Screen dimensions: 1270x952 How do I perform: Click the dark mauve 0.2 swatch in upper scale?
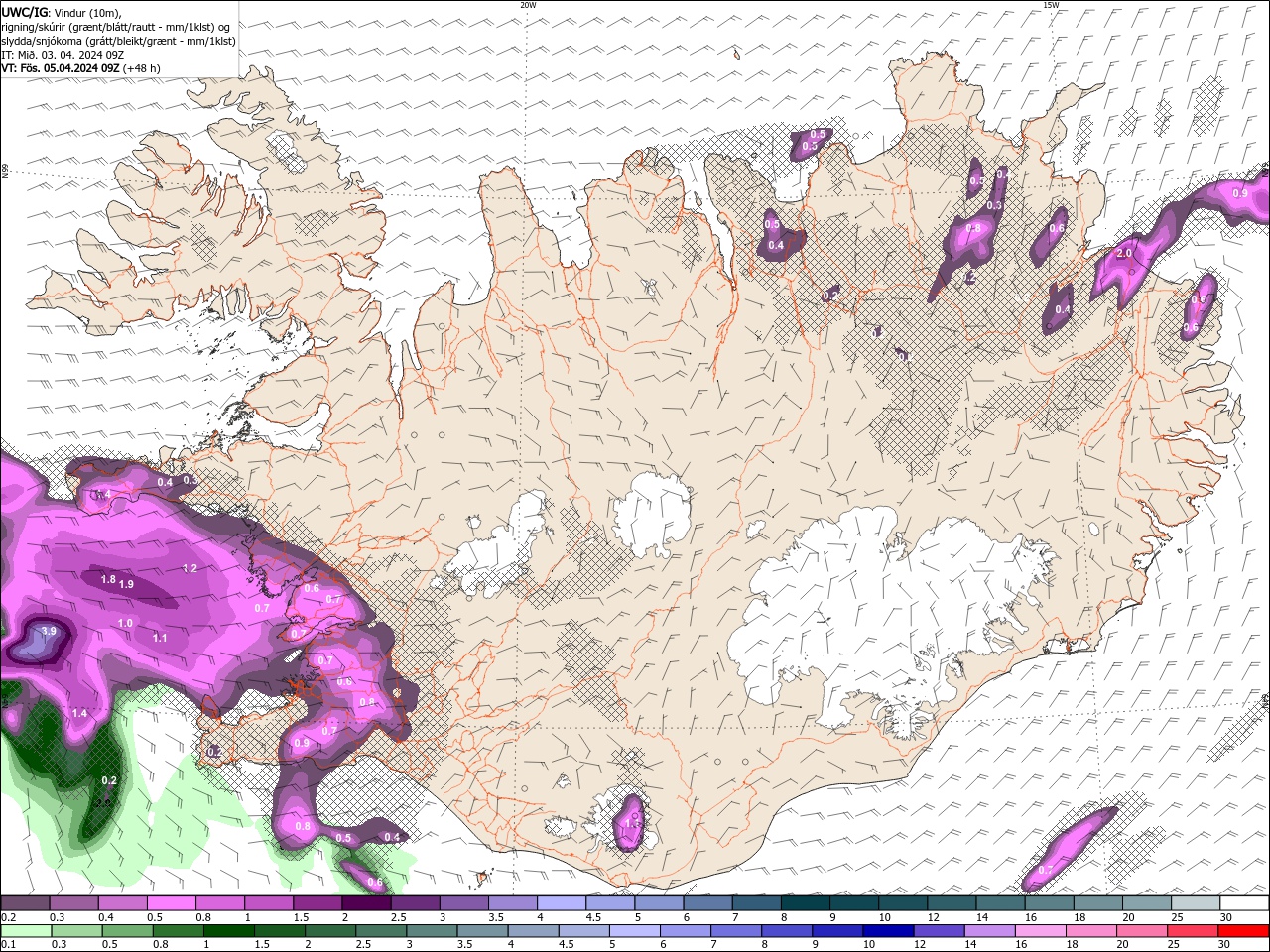click(25, 903)
